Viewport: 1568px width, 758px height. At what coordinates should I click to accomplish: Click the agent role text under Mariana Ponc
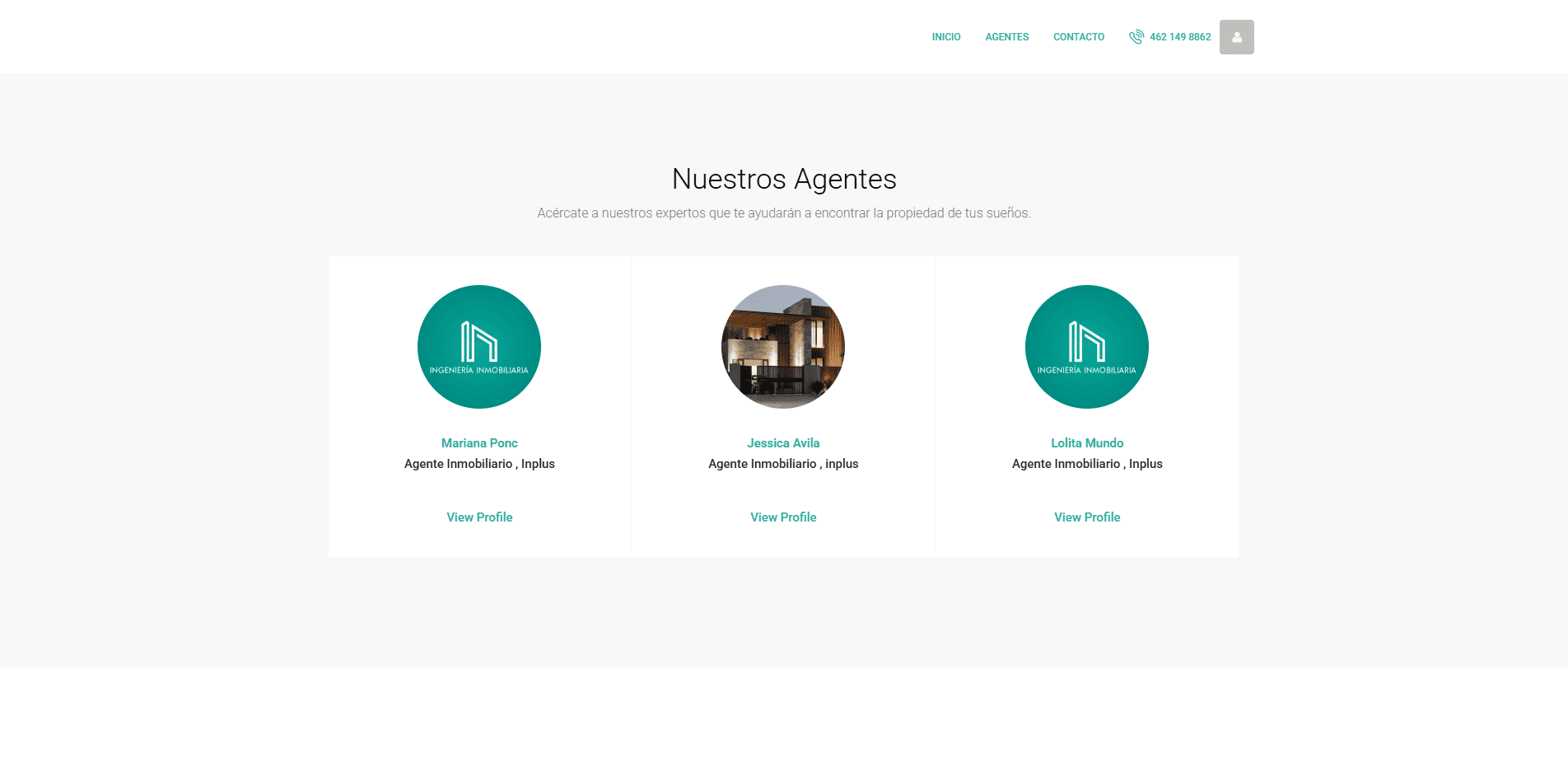[x=479, y=464]
